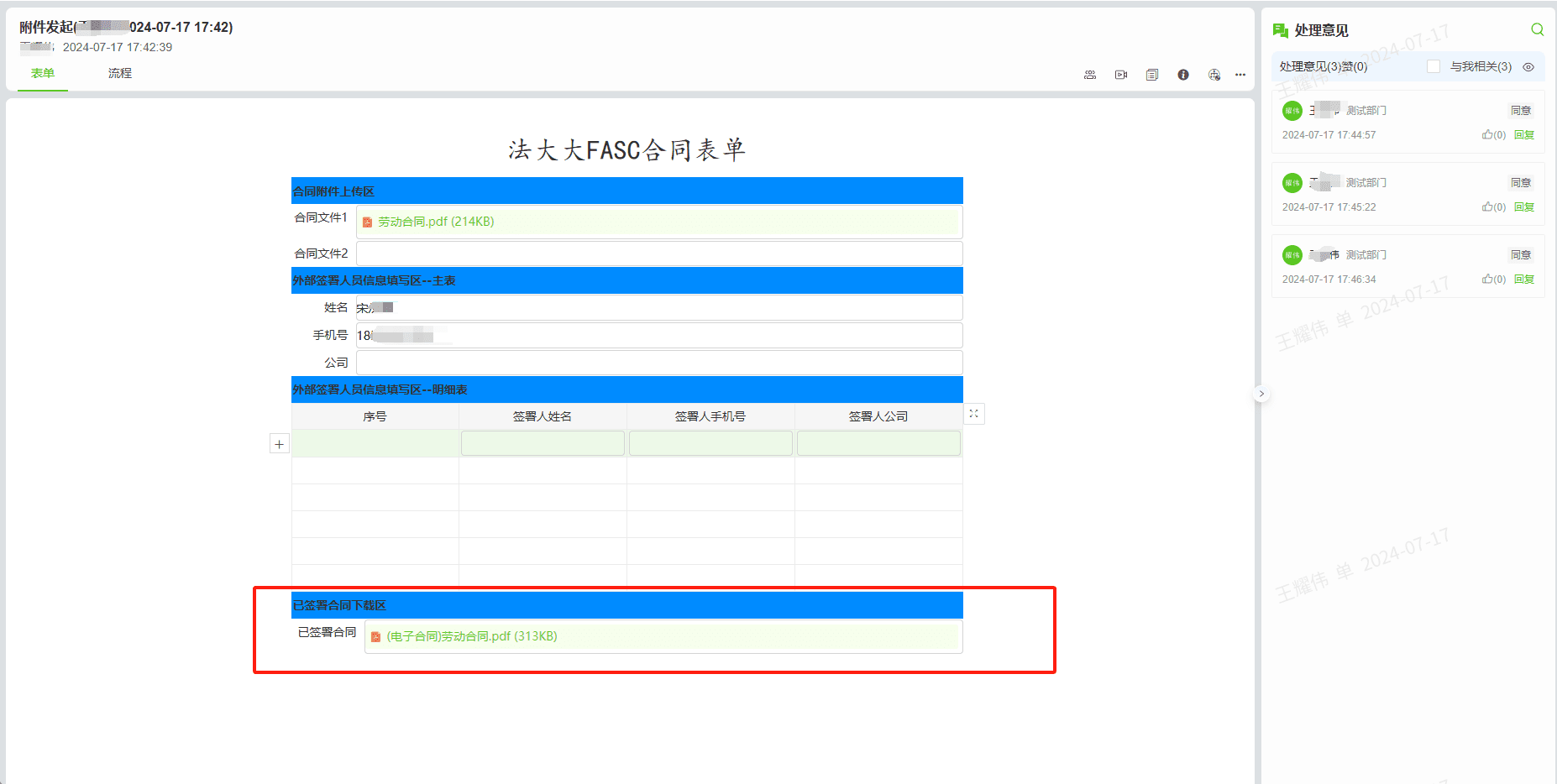
Task: Click the 签署人公司 cell in first row
Action: click(878, 443)
